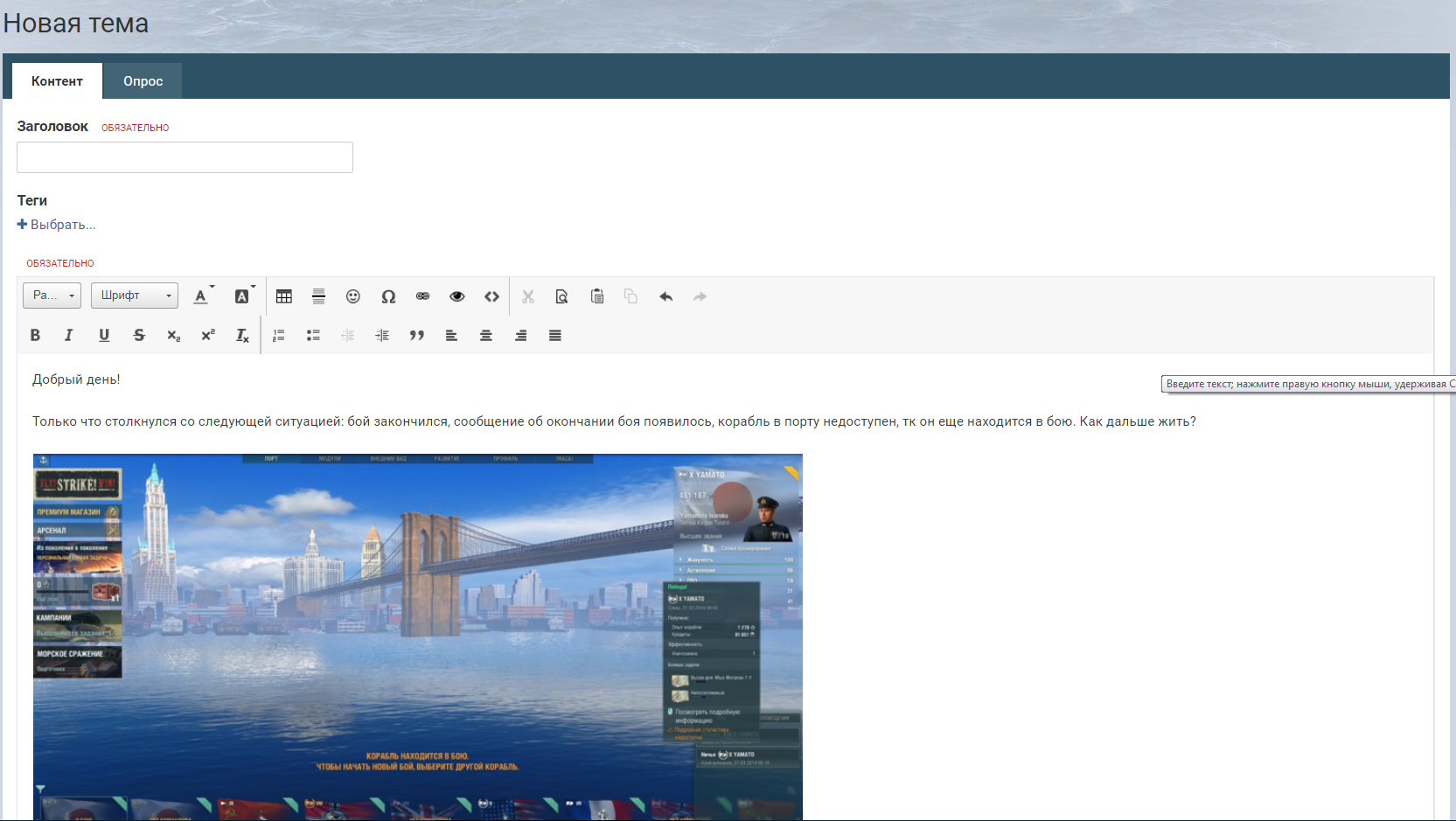The image size is (1456, 821).
Task: Toggle underline formatting
Action: coord(104,335)
